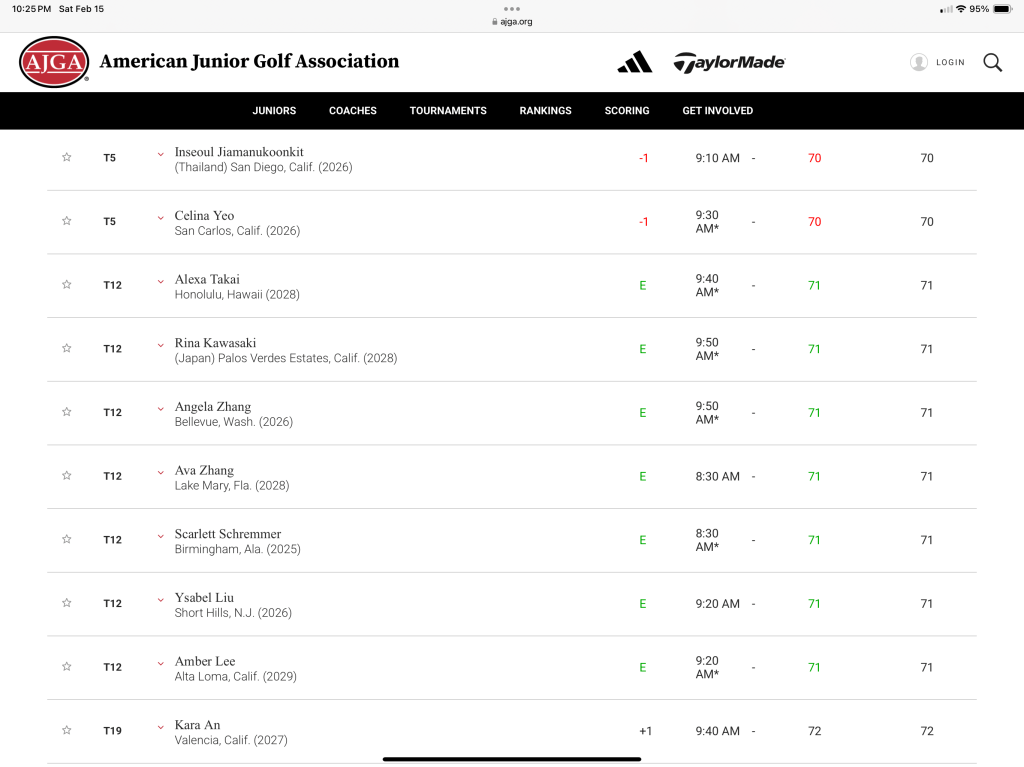Open the Rankings menu
This screenshot has width=1024, height=767.
tap(545, 111)
